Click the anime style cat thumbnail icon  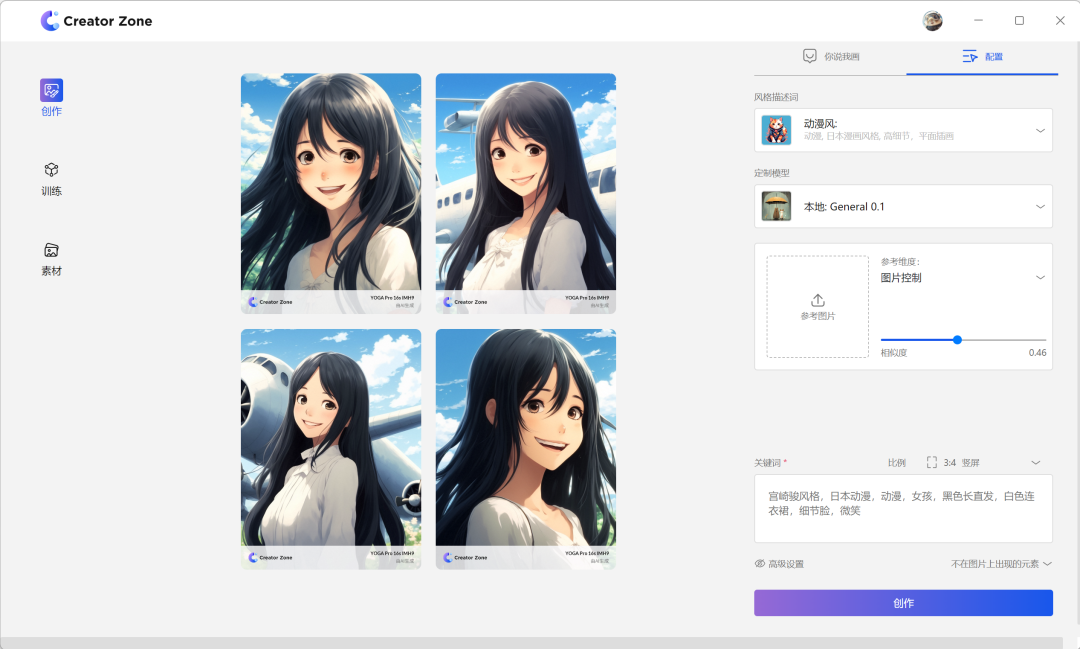(x=776, y=130)
